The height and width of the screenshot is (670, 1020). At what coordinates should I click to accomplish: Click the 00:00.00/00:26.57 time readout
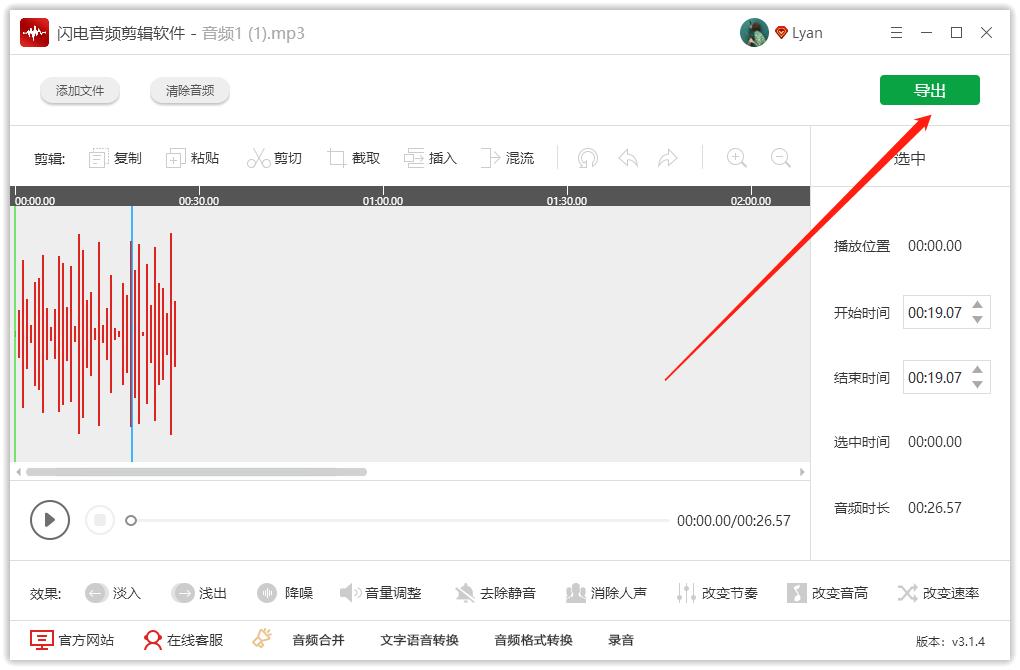[734, 521]
